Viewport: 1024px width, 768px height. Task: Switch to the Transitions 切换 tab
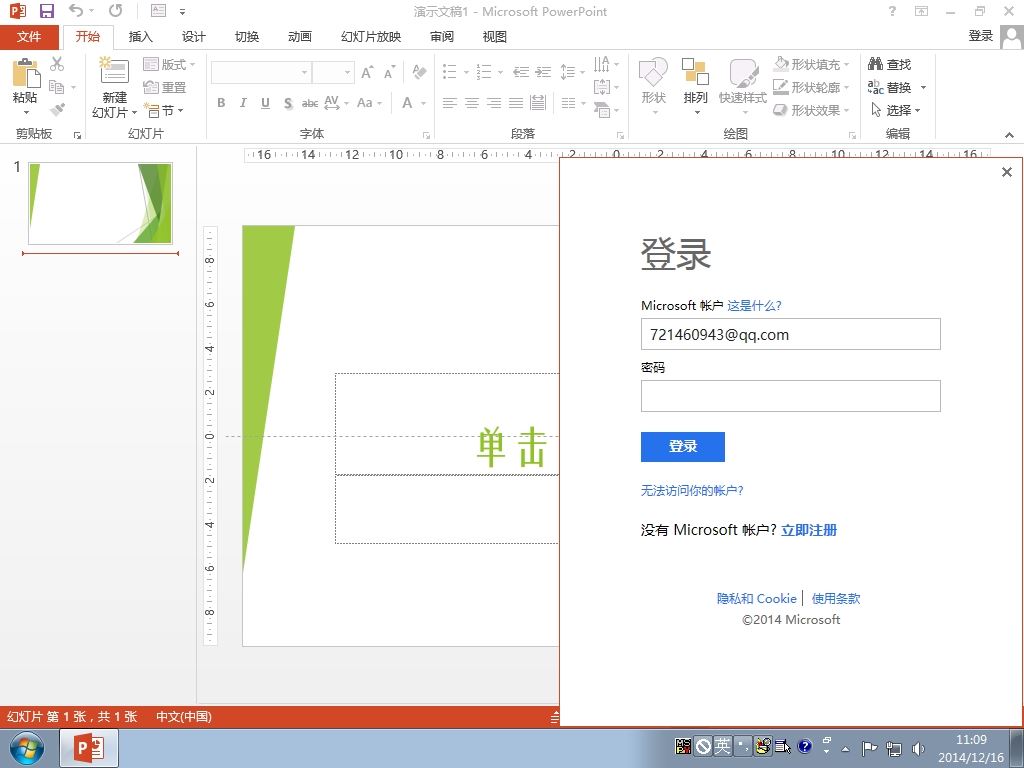click(247, 37)
